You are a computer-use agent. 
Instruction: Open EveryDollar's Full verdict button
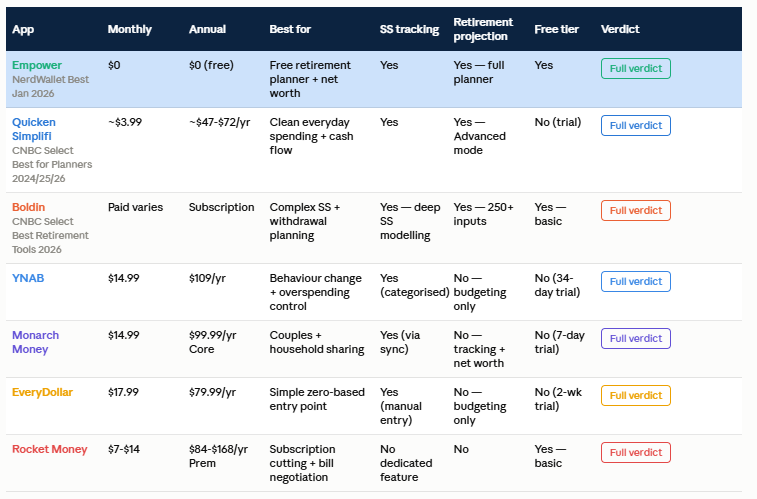pos(635,395)
